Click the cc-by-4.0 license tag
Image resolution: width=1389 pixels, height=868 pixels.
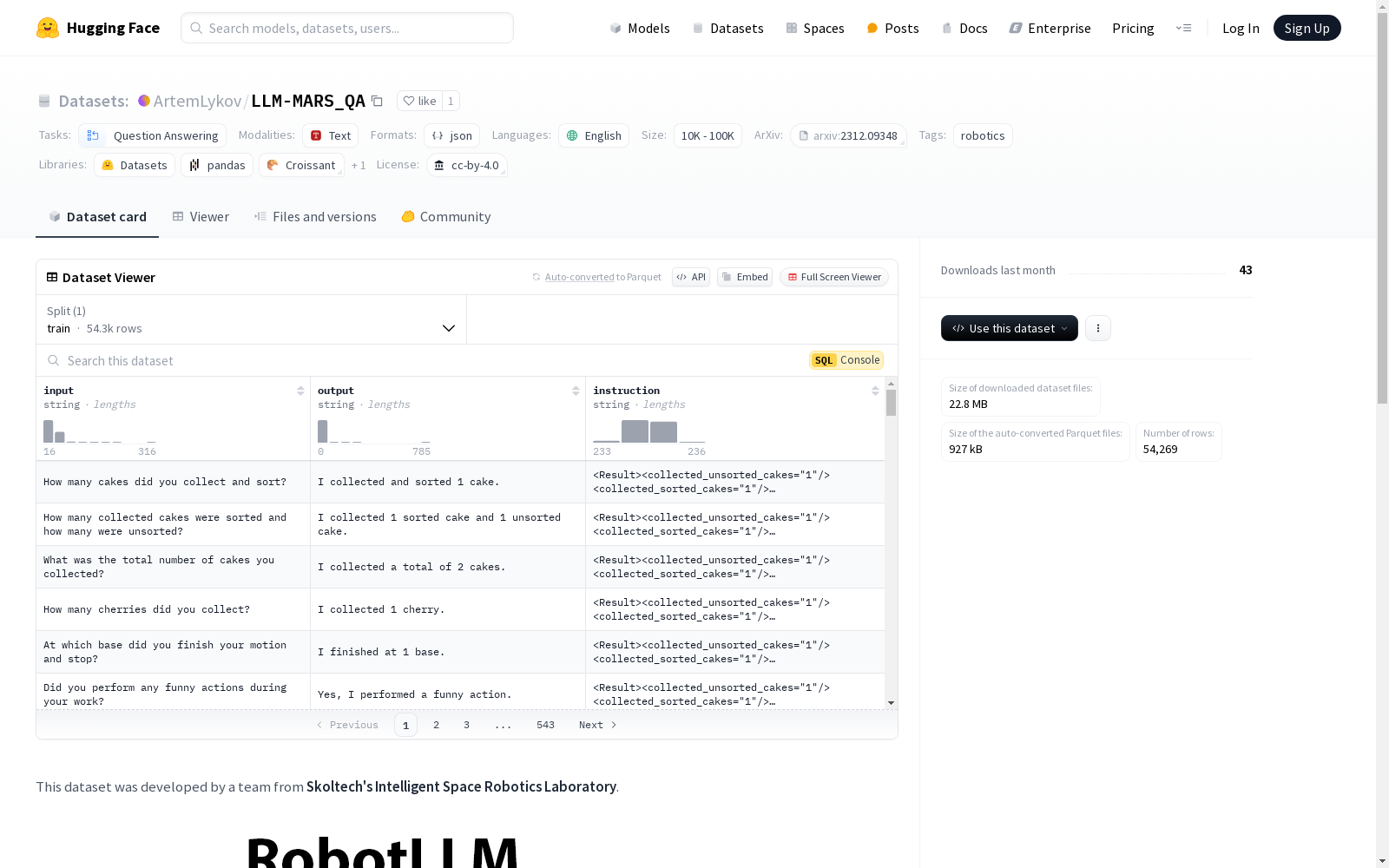pos(467,165)
